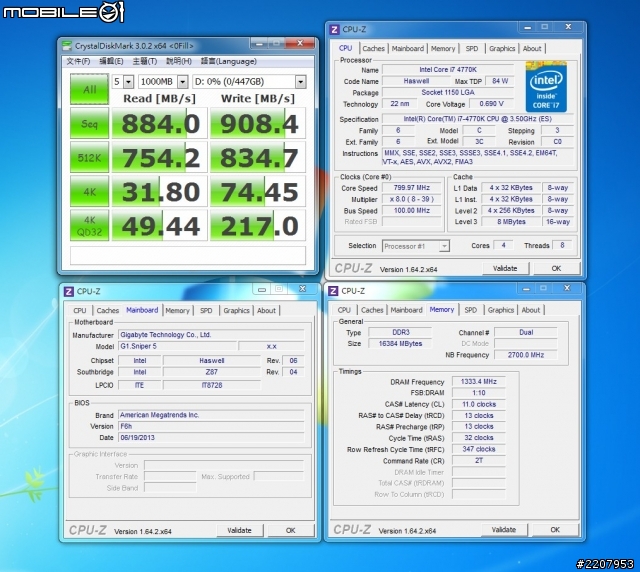
Task: Click Core Speed value 799.97 MHz
Action: point(412,188)
